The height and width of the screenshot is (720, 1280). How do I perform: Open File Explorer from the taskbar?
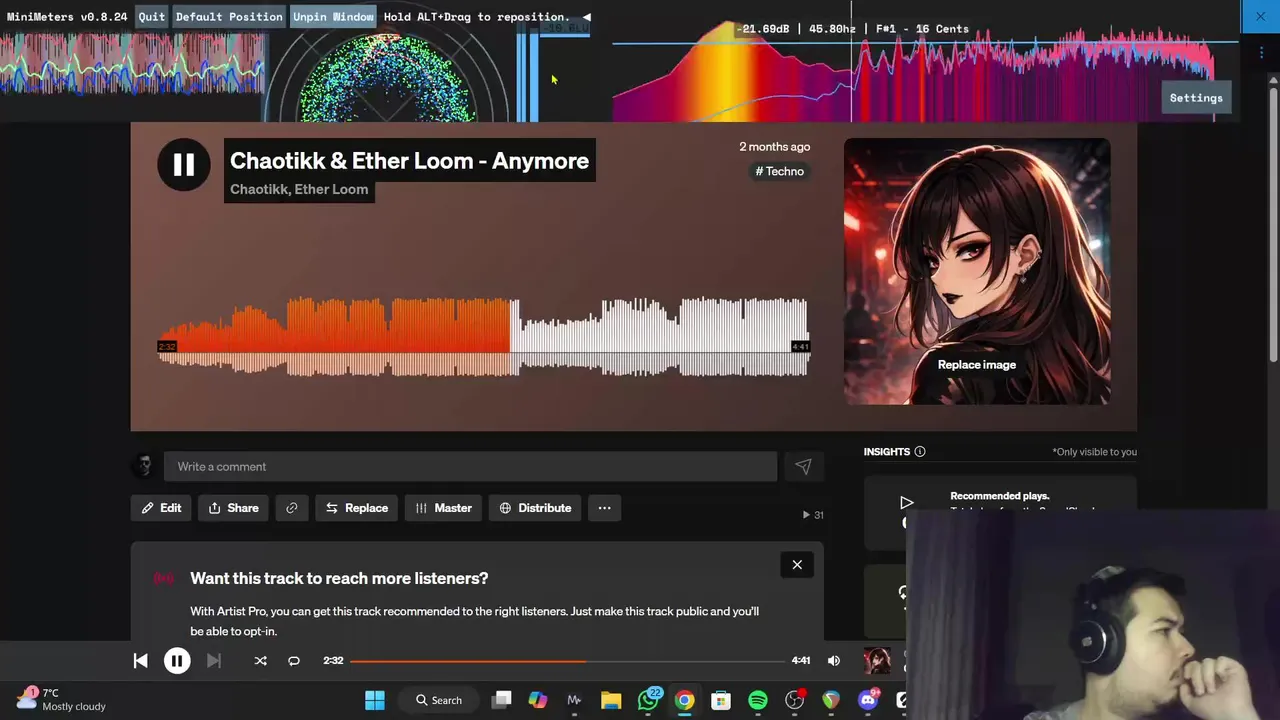(611, 700)
